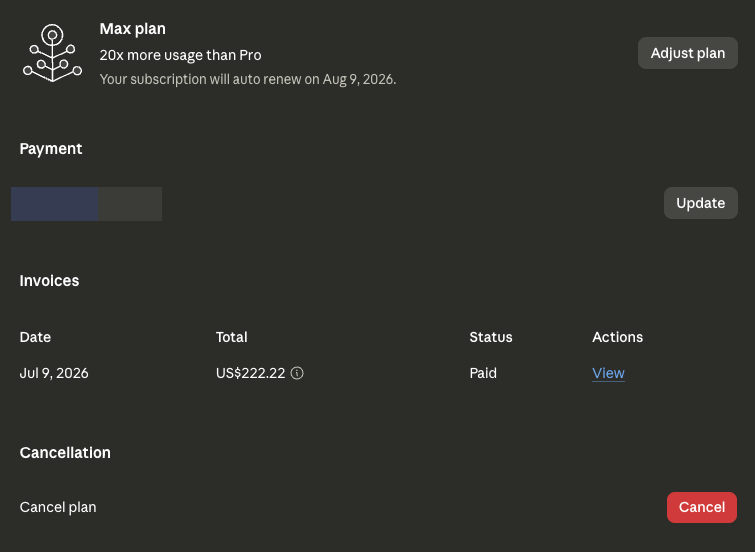Click the Status column header

[491, 337]
